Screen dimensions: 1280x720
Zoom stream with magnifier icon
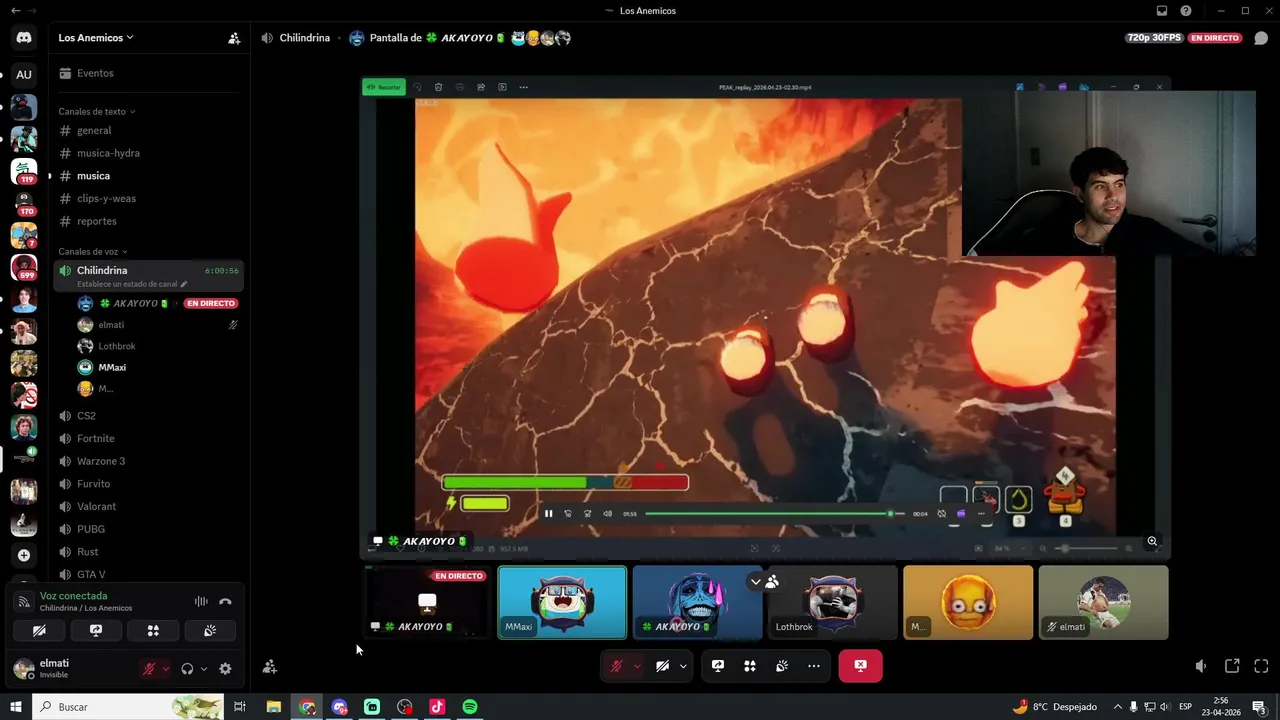[1152, 541]
